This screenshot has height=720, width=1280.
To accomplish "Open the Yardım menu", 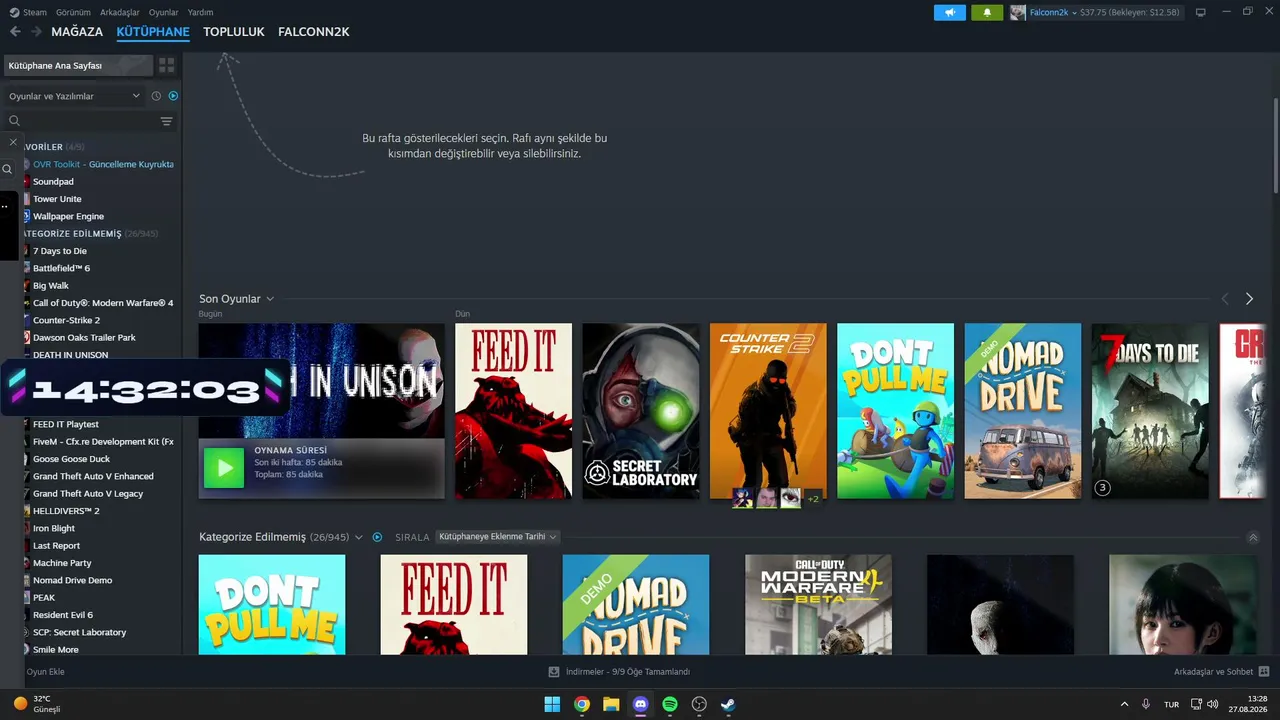I will click(x=201, y=12).
